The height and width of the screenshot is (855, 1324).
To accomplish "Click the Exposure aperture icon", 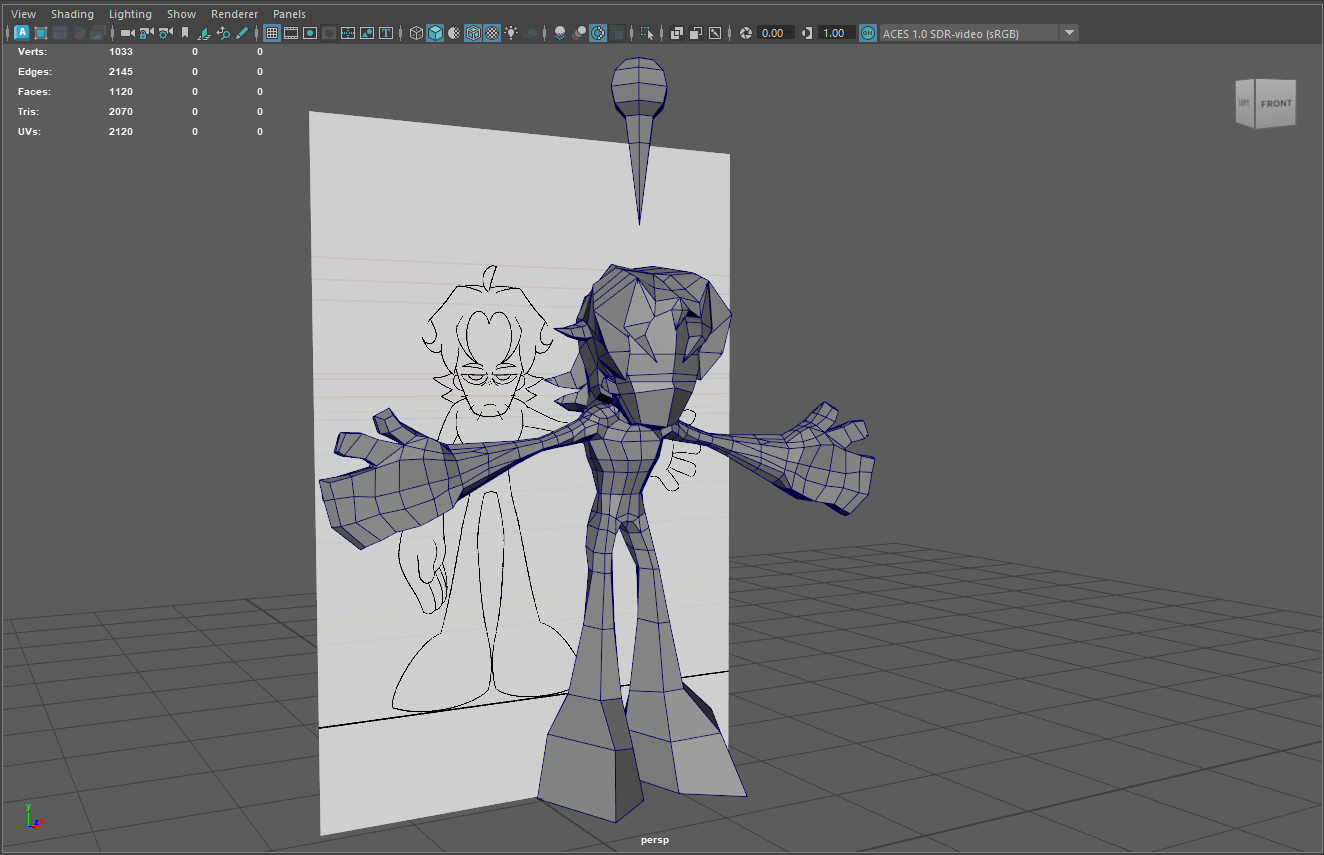I will [x=745, y=33].
